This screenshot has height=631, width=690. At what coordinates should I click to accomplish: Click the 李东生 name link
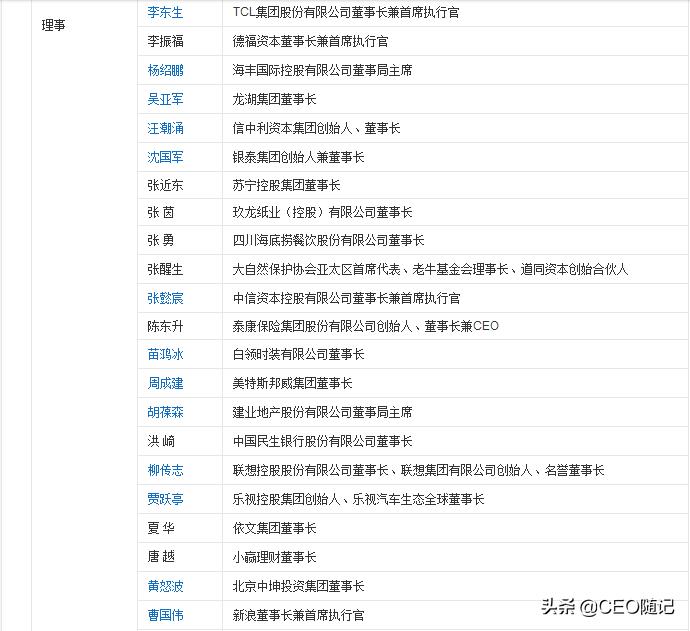pos(165,13)
